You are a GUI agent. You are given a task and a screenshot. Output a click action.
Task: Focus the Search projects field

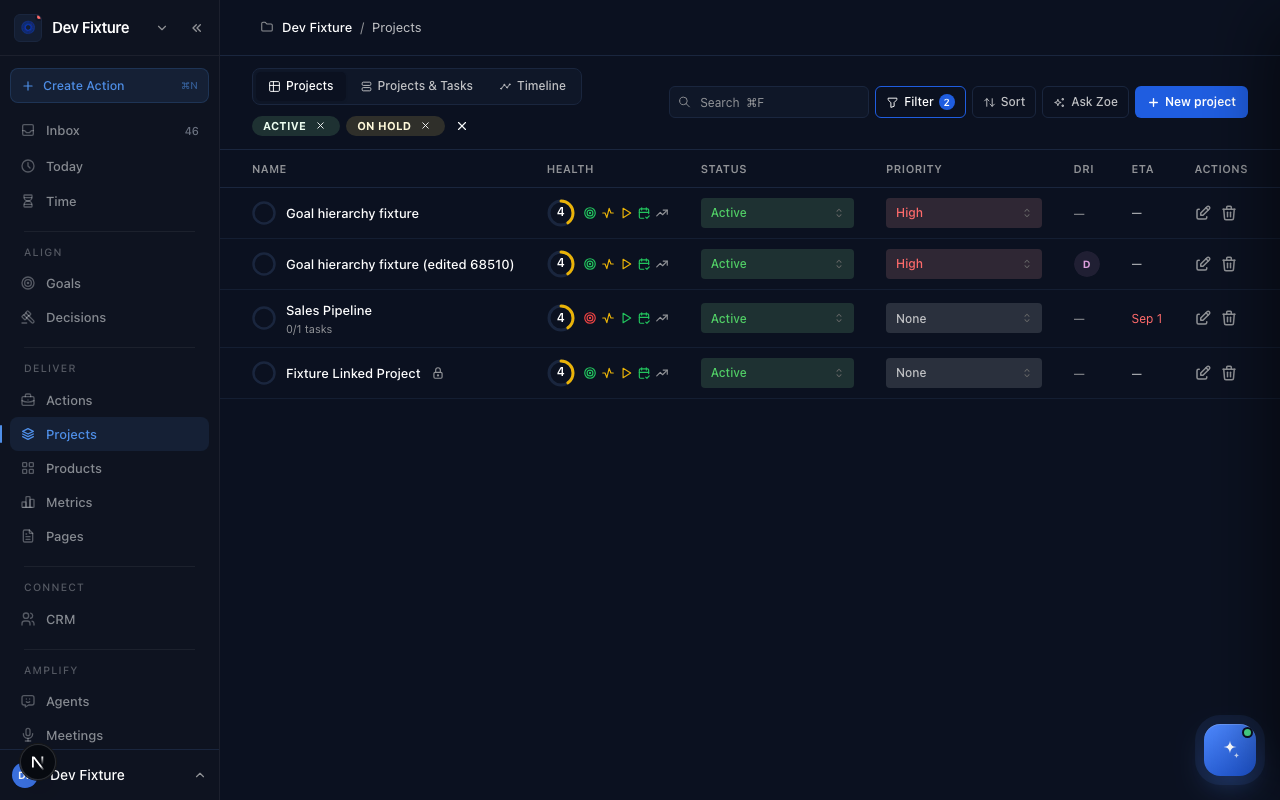coord(769,102)
